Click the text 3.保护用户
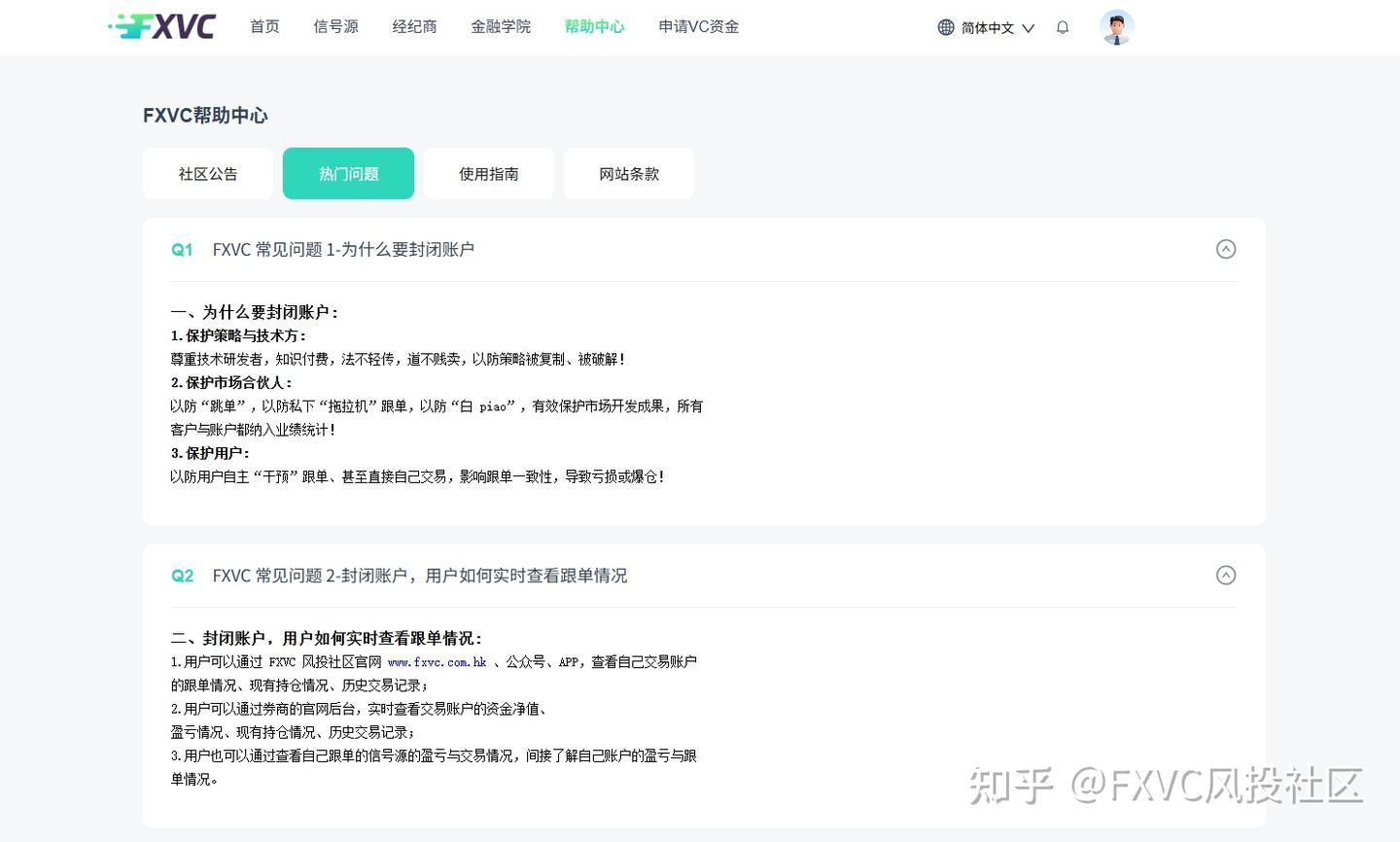The height and width of the screenshot is (842, 1400). [x=211, y=453]
